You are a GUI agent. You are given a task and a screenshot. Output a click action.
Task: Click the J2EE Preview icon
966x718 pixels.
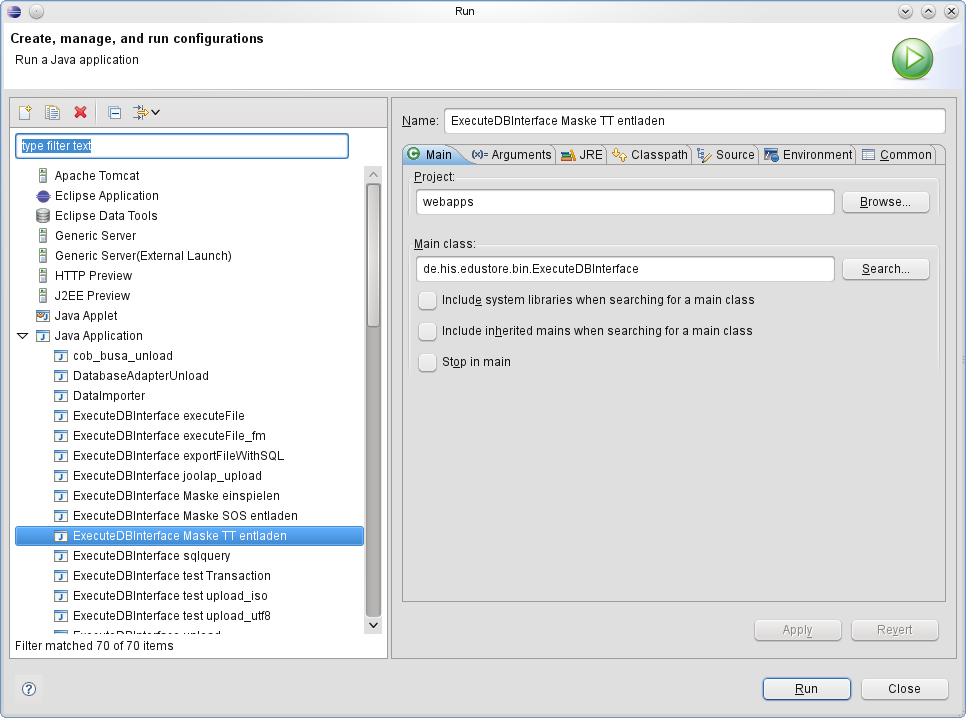43,296
